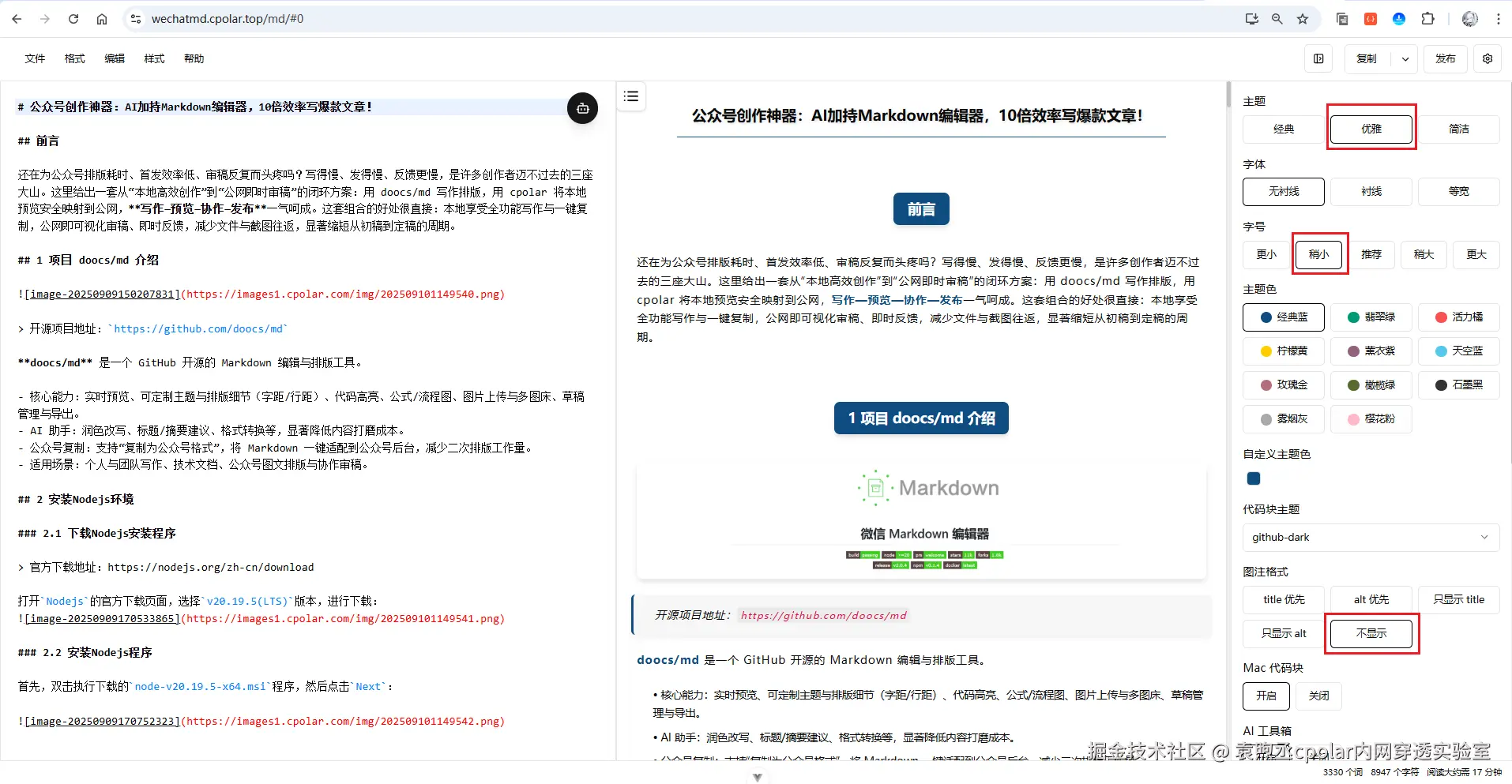The width and height of the screenshot is (1512, 784).
Task: Open the browser extensions puzzle icon
Action: pyautogui.click(x=1427, y=19)
